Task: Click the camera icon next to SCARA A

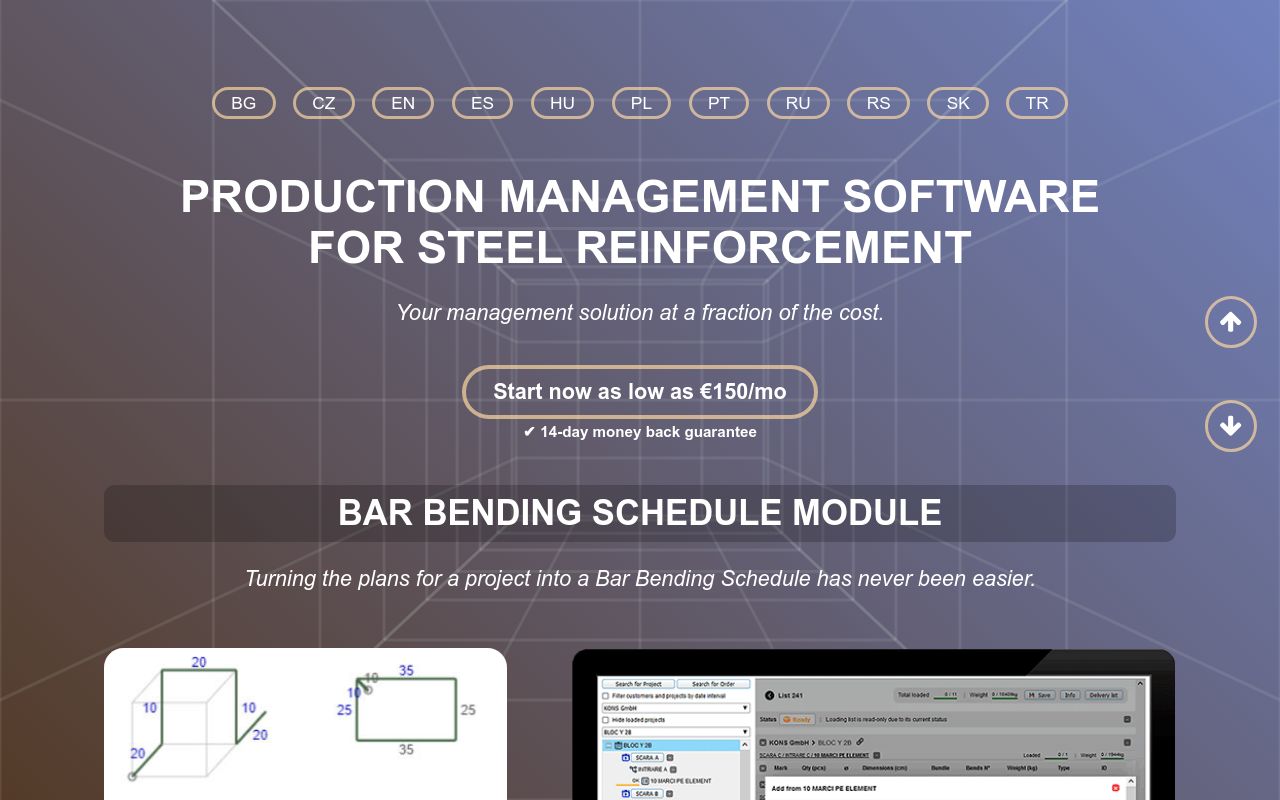Action: click(627, 756)
